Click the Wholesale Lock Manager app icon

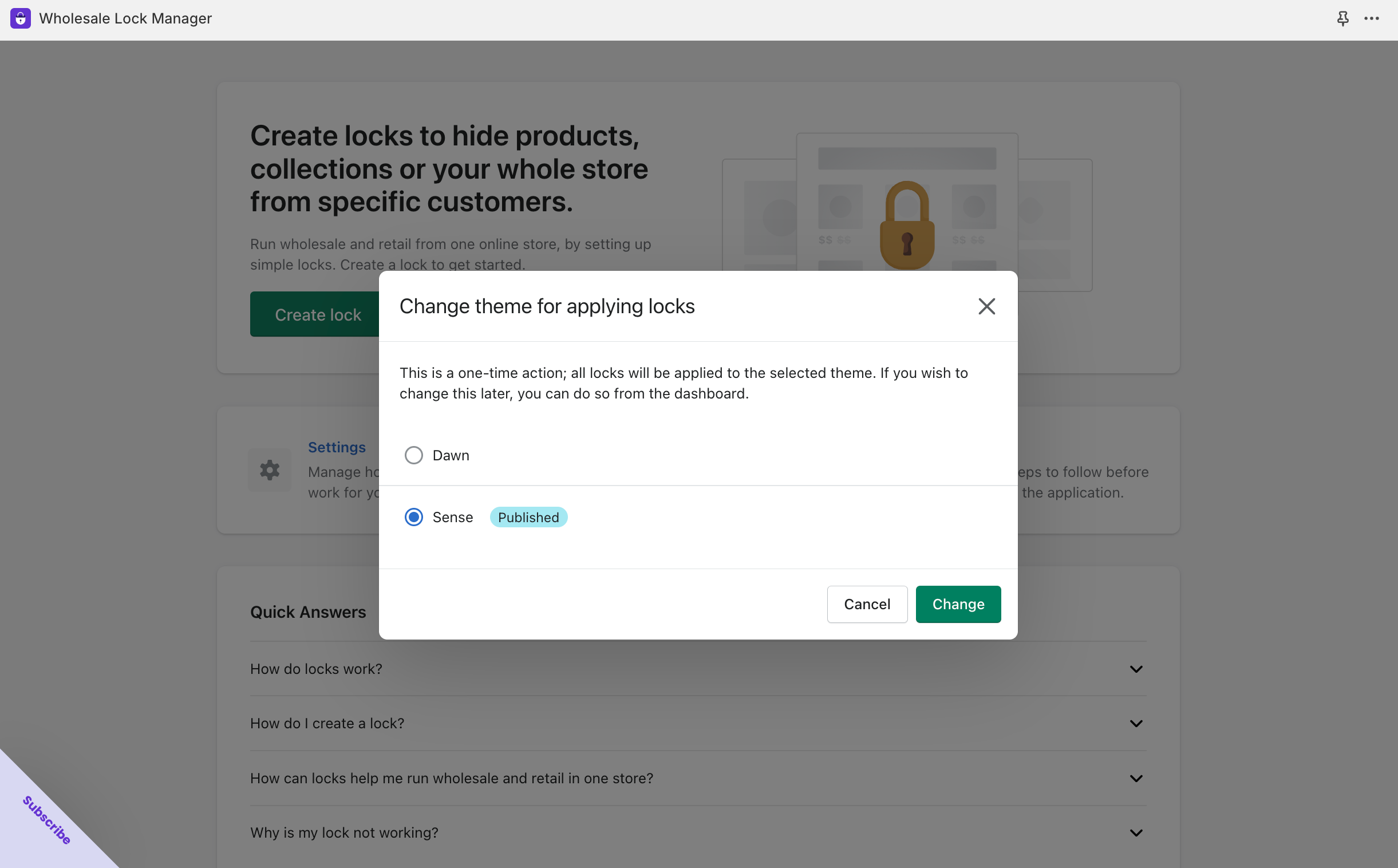click(x=20, y=18)
